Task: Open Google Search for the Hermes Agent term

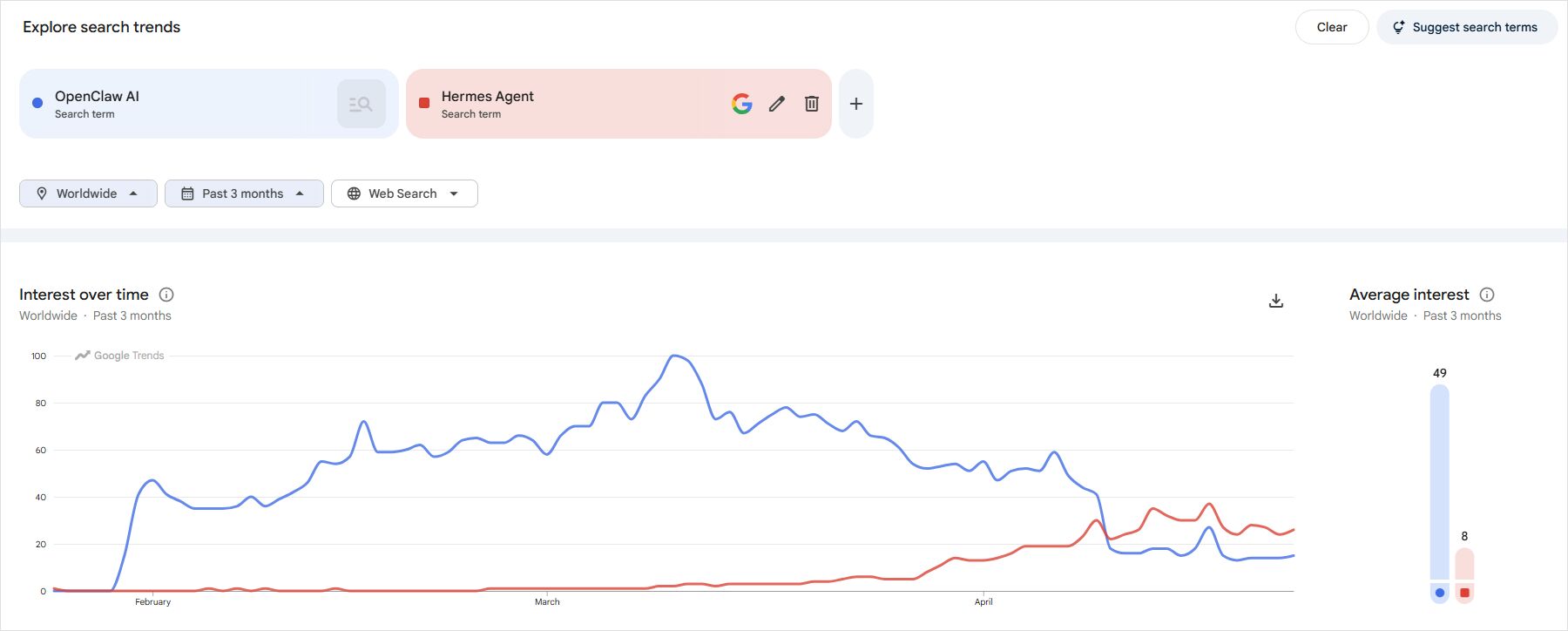Action: click(x=741, y=104)
